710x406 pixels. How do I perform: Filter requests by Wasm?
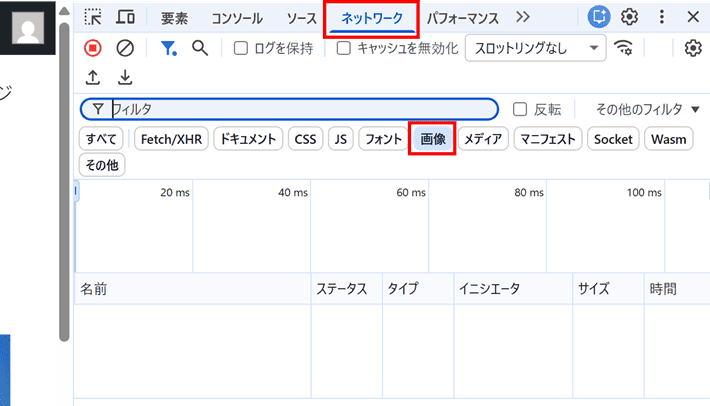(x=669, y=139)
